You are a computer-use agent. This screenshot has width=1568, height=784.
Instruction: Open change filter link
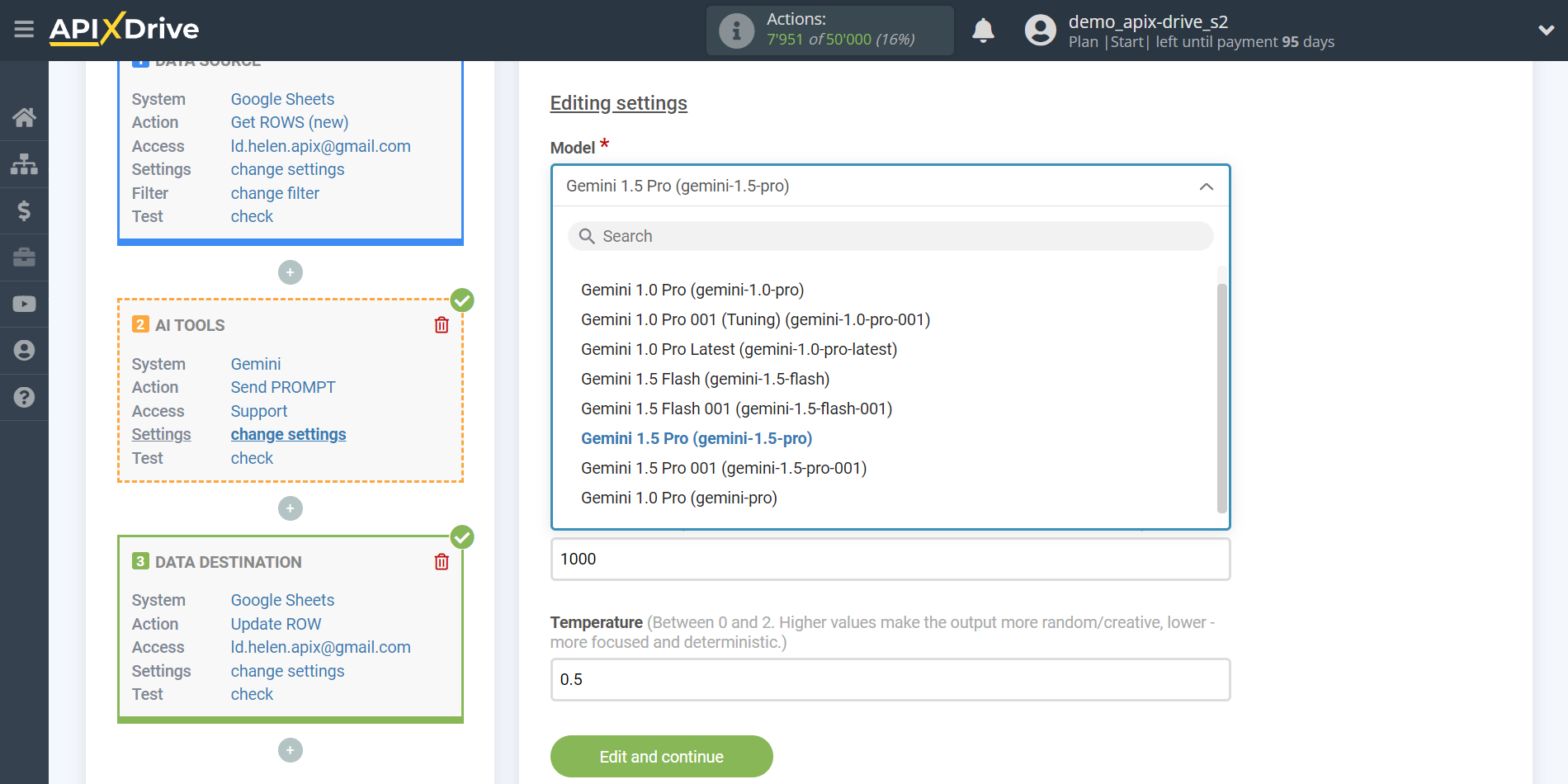coord(275,193)
